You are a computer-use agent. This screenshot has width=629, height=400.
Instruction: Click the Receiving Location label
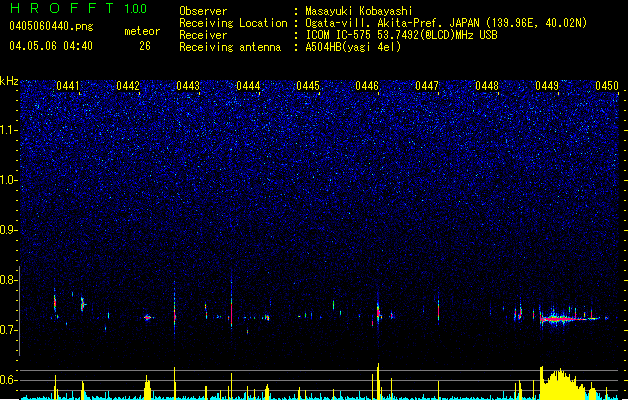pos(233,23)
